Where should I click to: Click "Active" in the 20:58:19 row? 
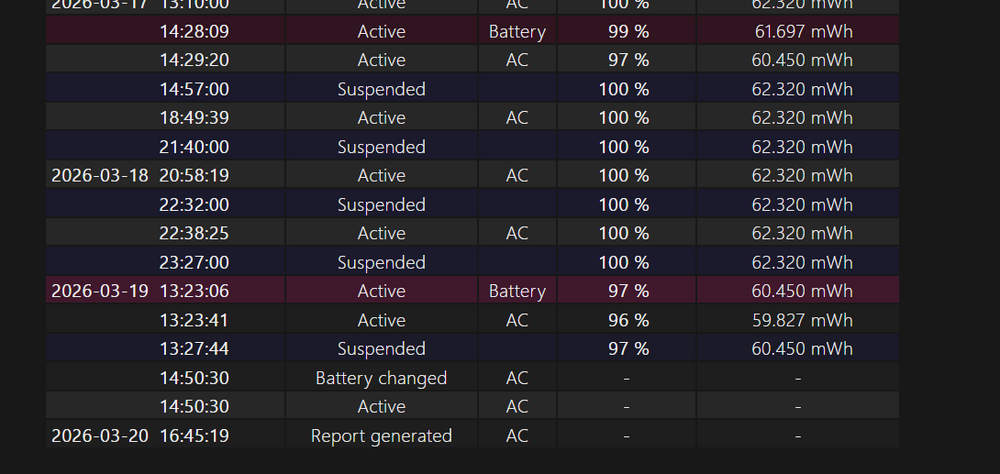(381, 175)
